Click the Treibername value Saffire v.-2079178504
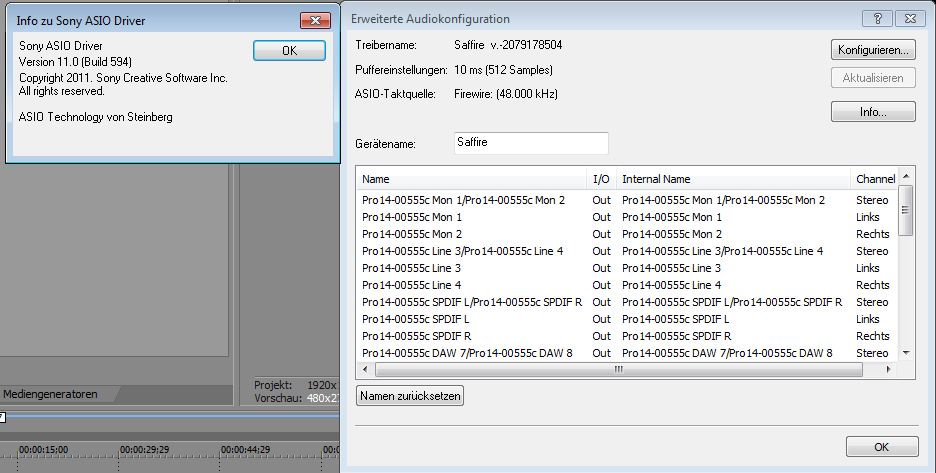This screenshot has width=936, height=473. pos(508,45)
